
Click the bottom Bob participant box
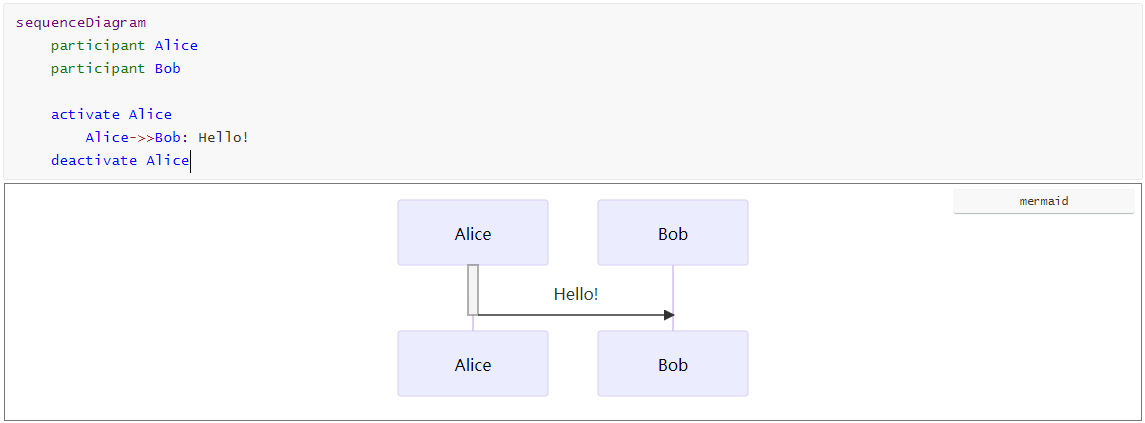pos(673,364)
